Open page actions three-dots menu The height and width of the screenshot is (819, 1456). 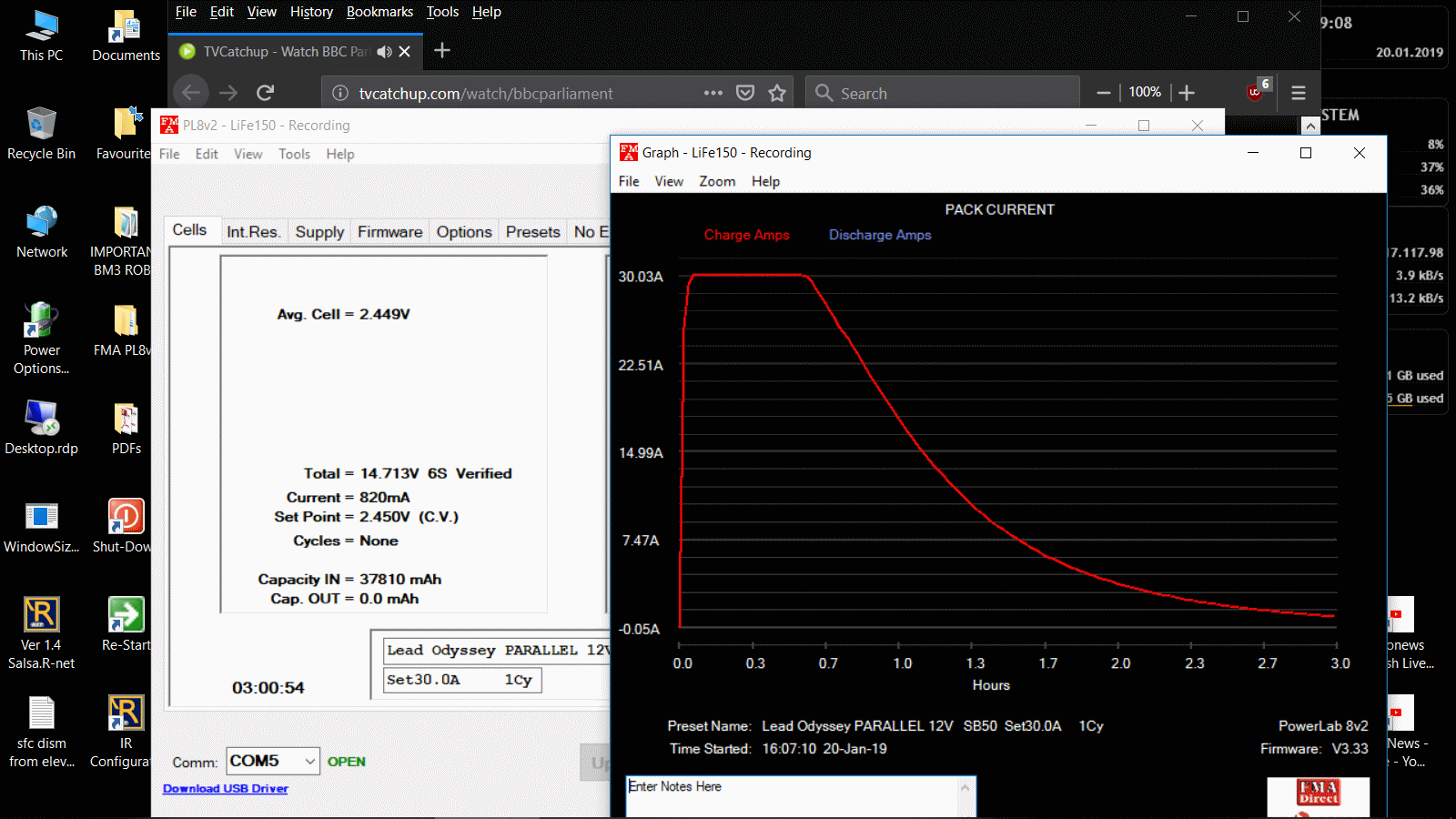[713, 93]
